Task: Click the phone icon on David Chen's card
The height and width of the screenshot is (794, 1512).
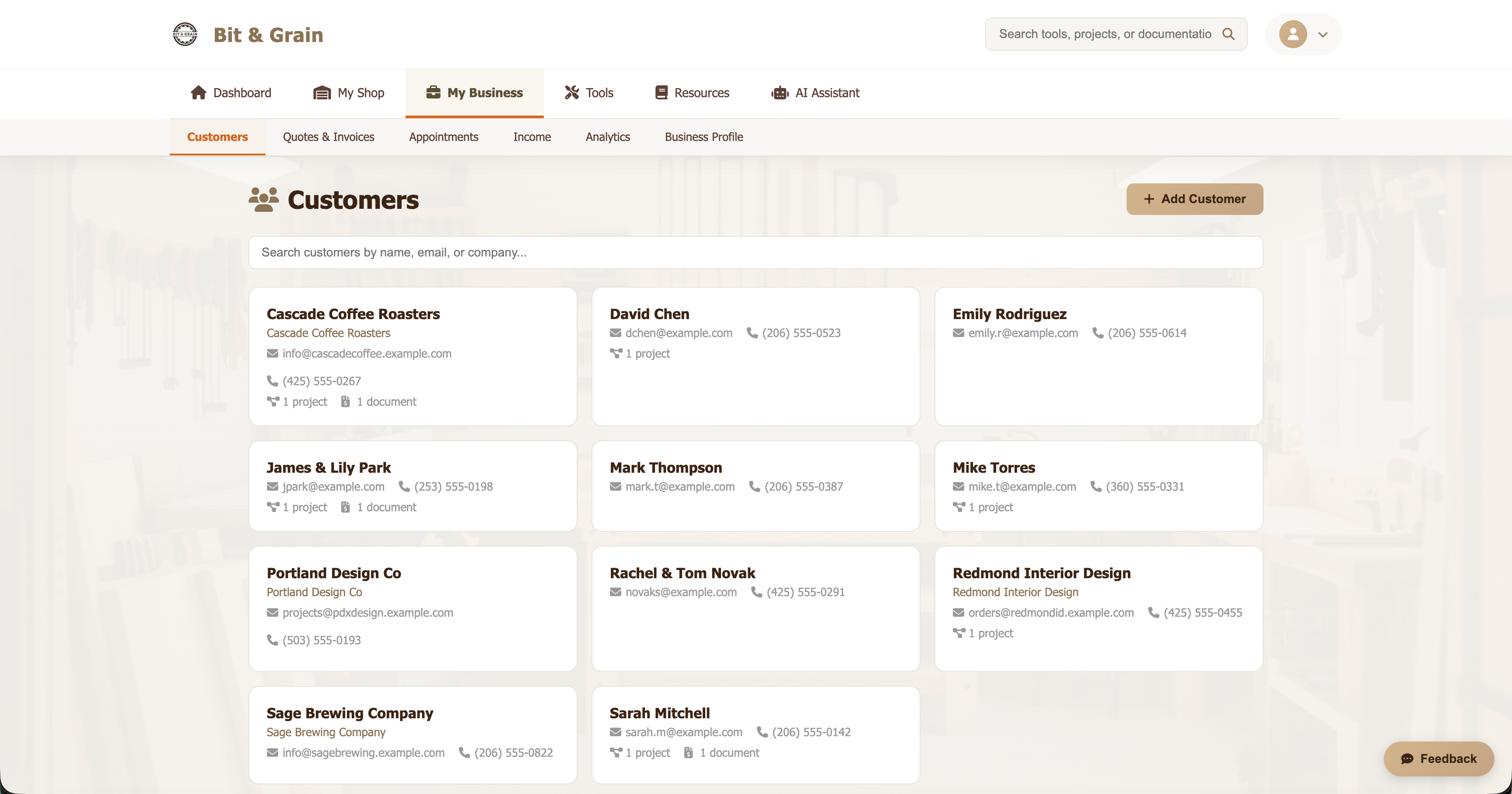Action: coord(752,332)
